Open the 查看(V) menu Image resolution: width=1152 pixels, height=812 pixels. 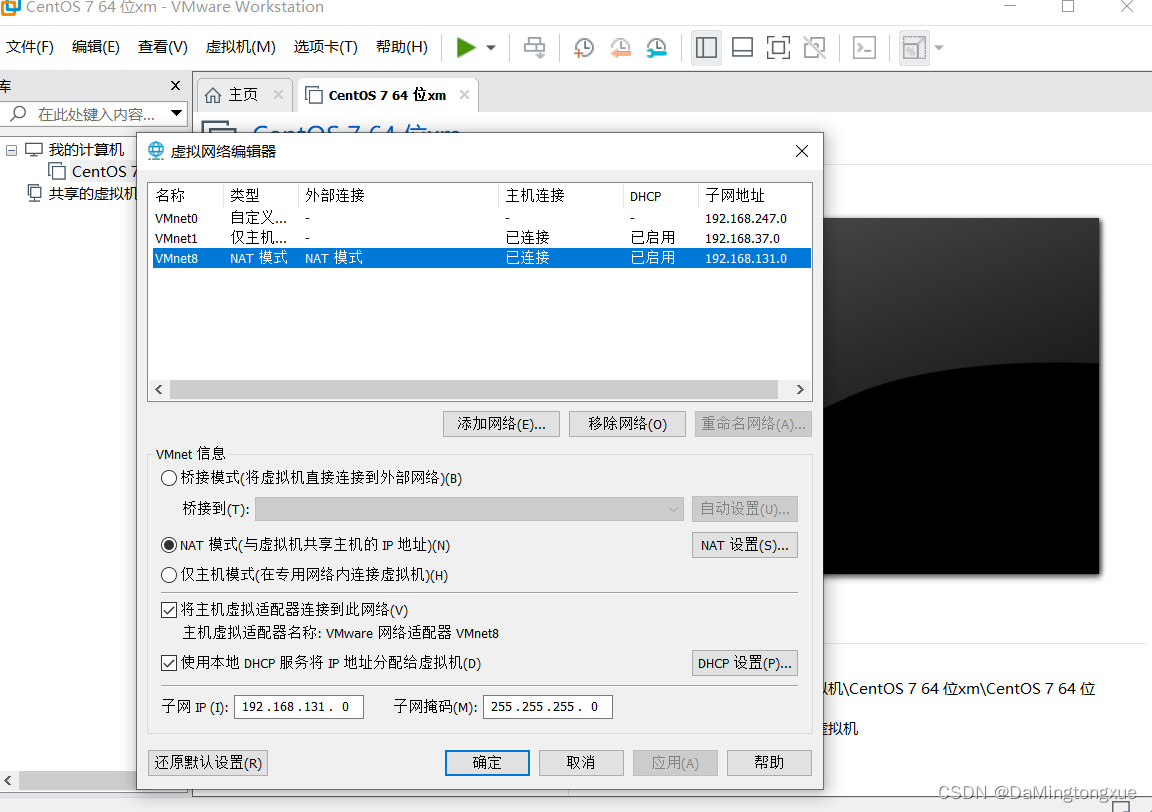[x=162, y=47]
